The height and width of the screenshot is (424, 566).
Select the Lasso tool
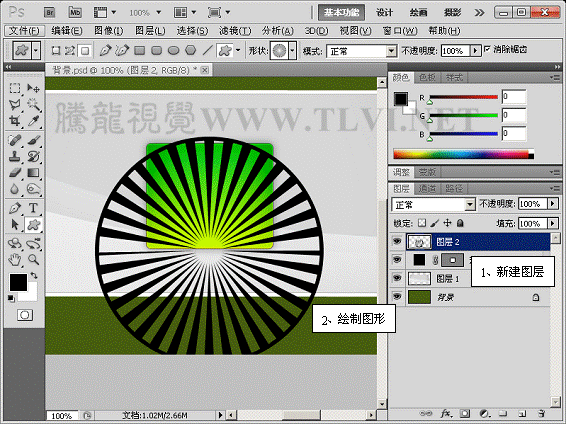tap(15, 105)
